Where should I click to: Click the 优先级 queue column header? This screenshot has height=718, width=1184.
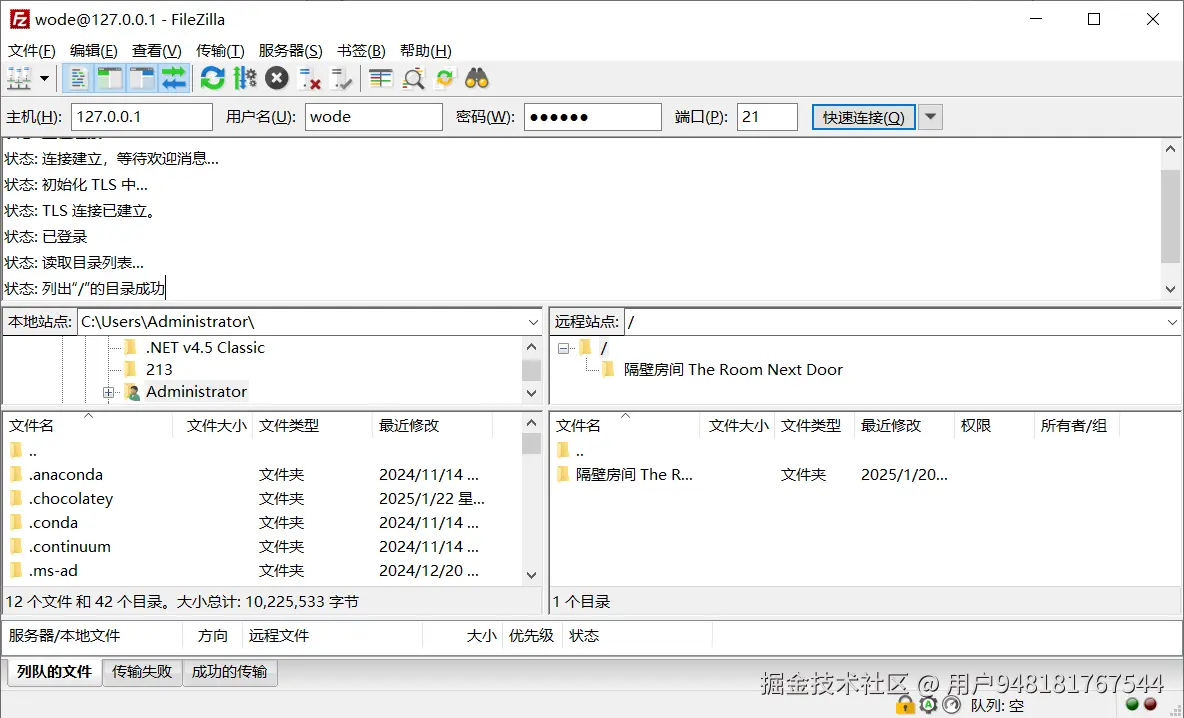click(531, 636)
